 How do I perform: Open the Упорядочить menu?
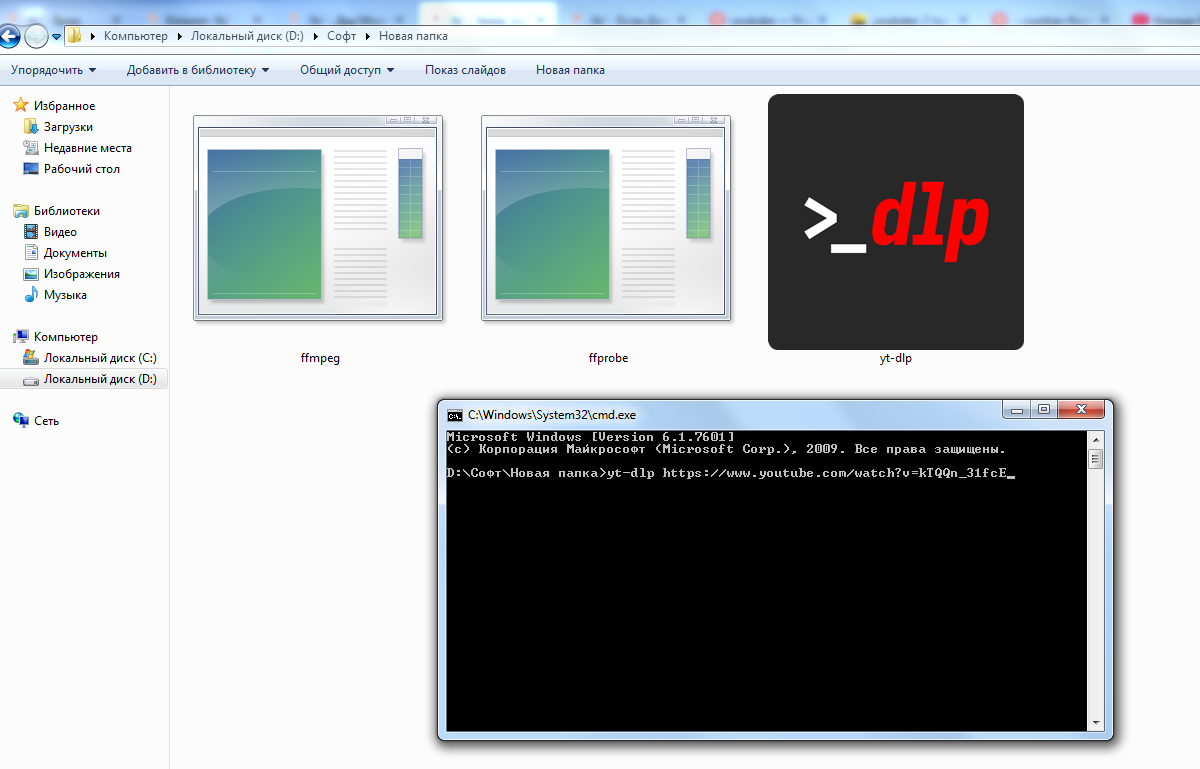coord(54,70)
